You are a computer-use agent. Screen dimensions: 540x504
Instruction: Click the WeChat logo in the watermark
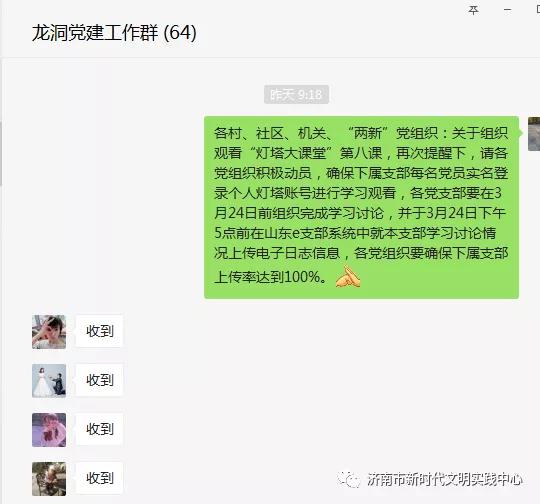349,479
